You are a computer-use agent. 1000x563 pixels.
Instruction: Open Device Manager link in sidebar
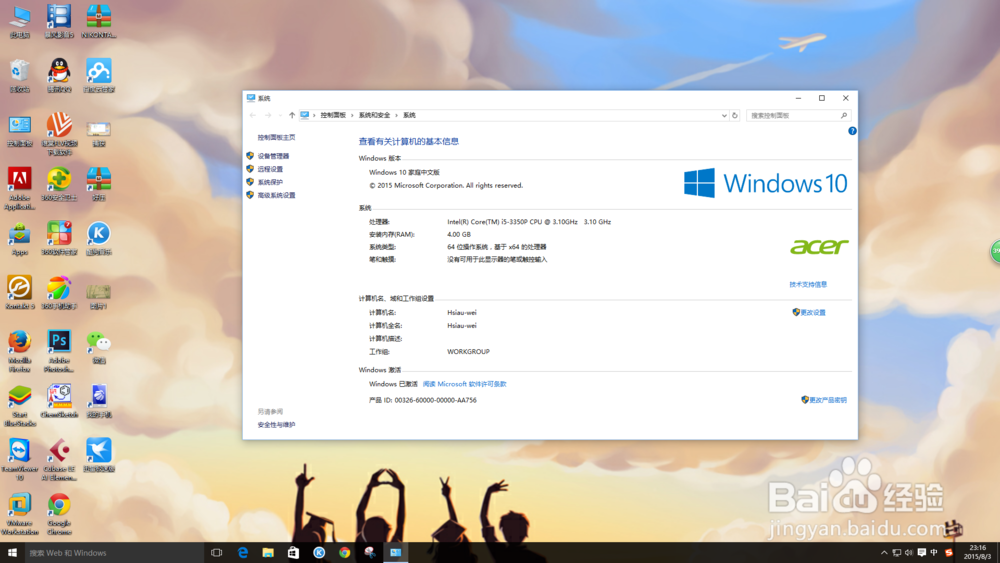click(x=273, y=156)
